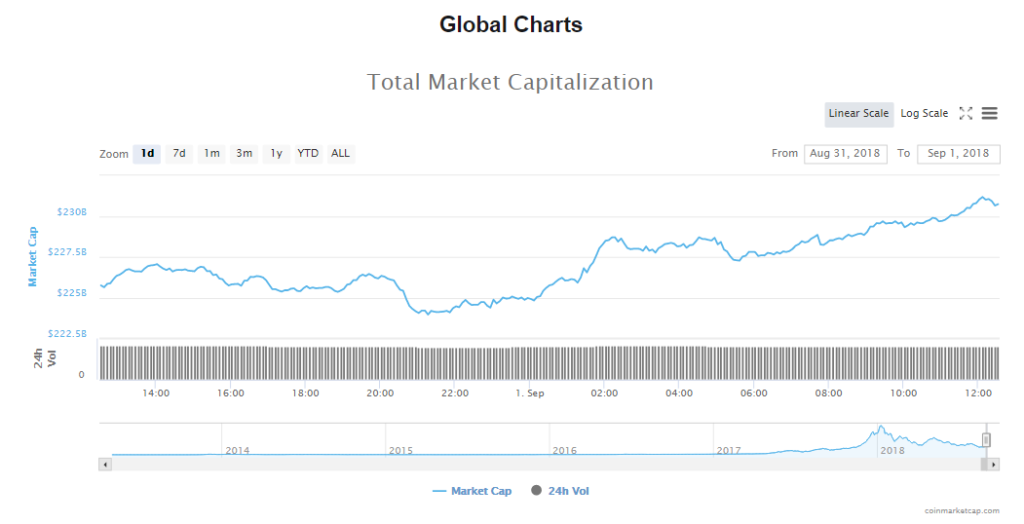This screenshot has width=1024, height=524.
Task: Click the navigator left scroll arrow
Action: tap(104, 464)
